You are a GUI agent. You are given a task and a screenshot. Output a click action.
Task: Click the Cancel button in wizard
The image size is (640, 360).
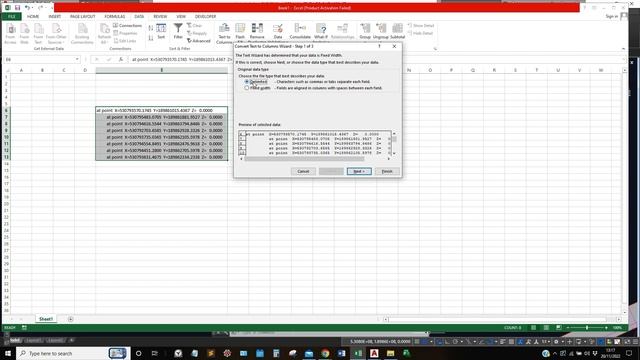click(303, 171)
